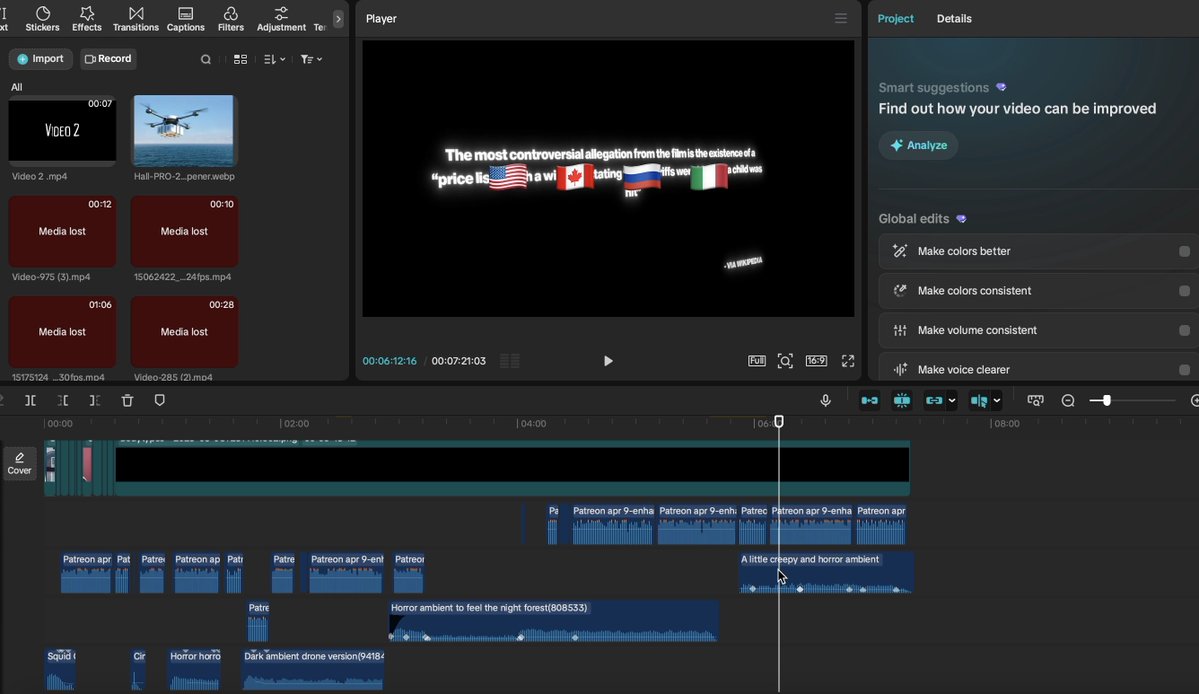Click the Player scan/zoom fit icon
Image resolution: width=1199 pixels, height=694 pixels.
pyautogui.click(x=785, y=361)
